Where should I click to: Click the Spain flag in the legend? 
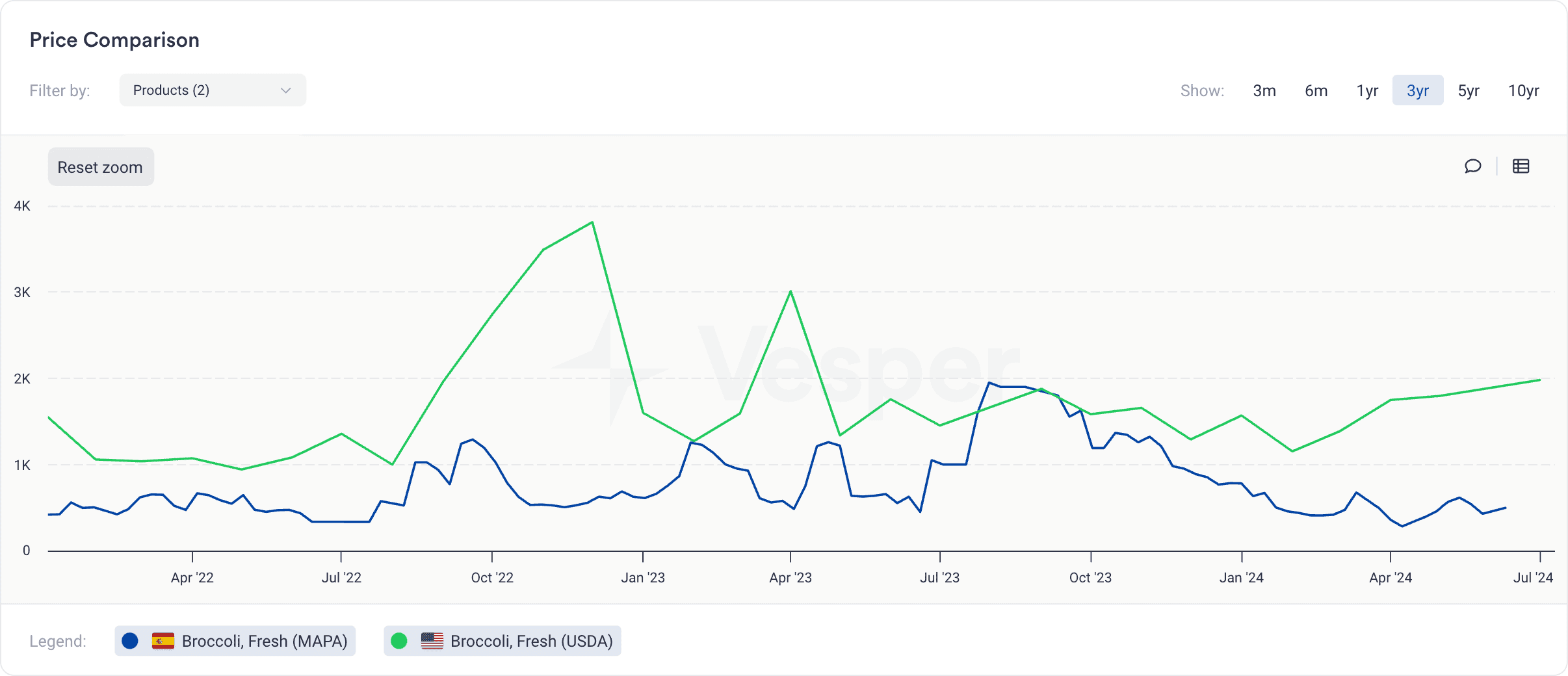click(163, 641)
